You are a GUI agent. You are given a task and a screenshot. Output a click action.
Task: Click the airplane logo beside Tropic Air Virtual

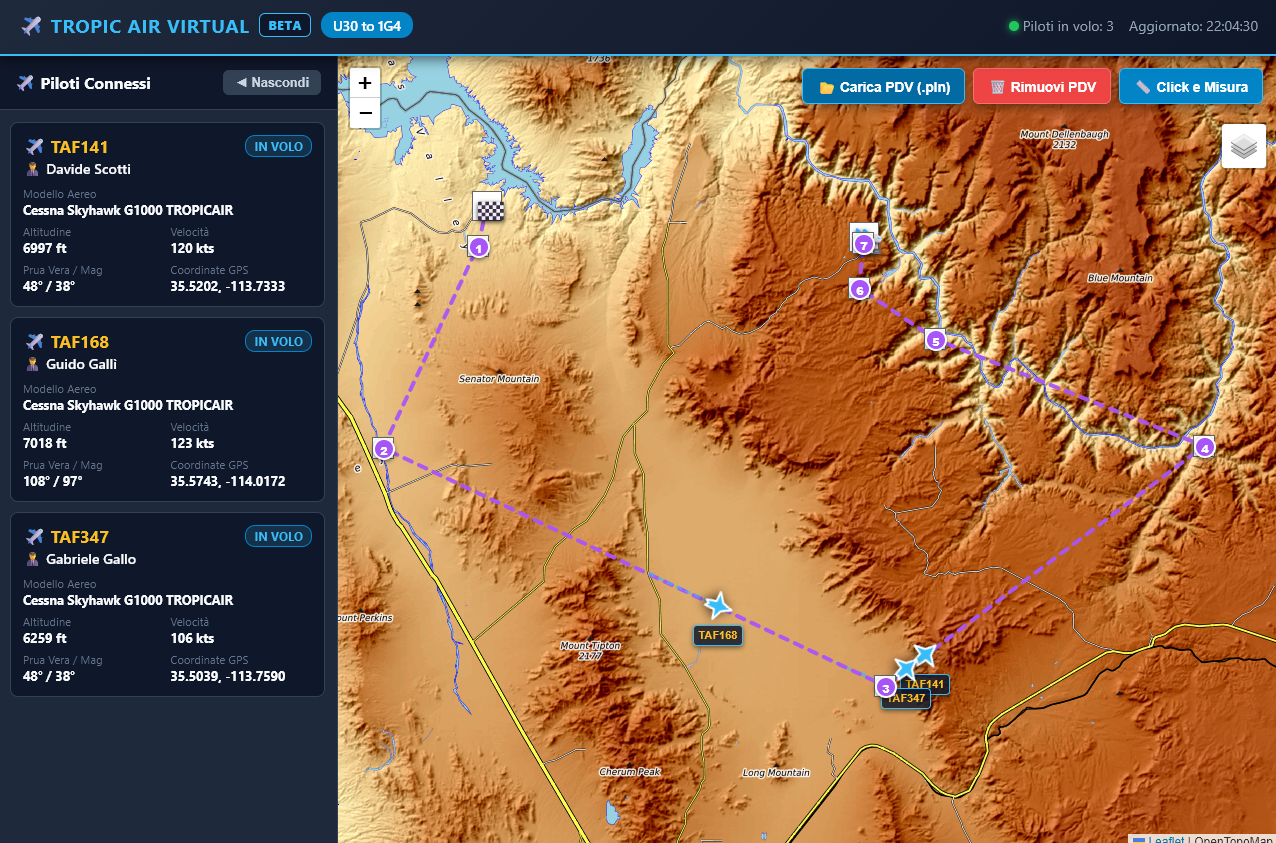[x=31, y=26]
